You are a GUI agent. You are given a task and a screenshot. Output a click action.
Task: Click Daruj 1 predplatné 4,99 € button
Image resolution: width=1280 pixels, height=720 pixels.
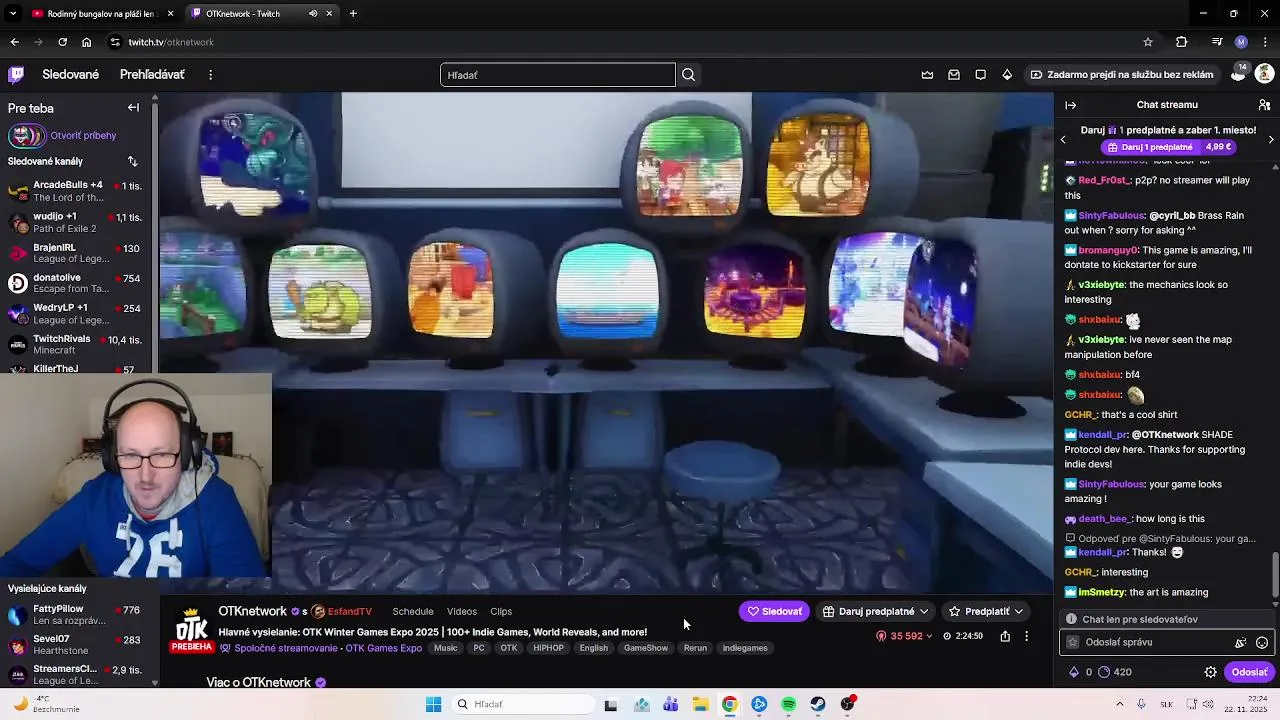1166,147
